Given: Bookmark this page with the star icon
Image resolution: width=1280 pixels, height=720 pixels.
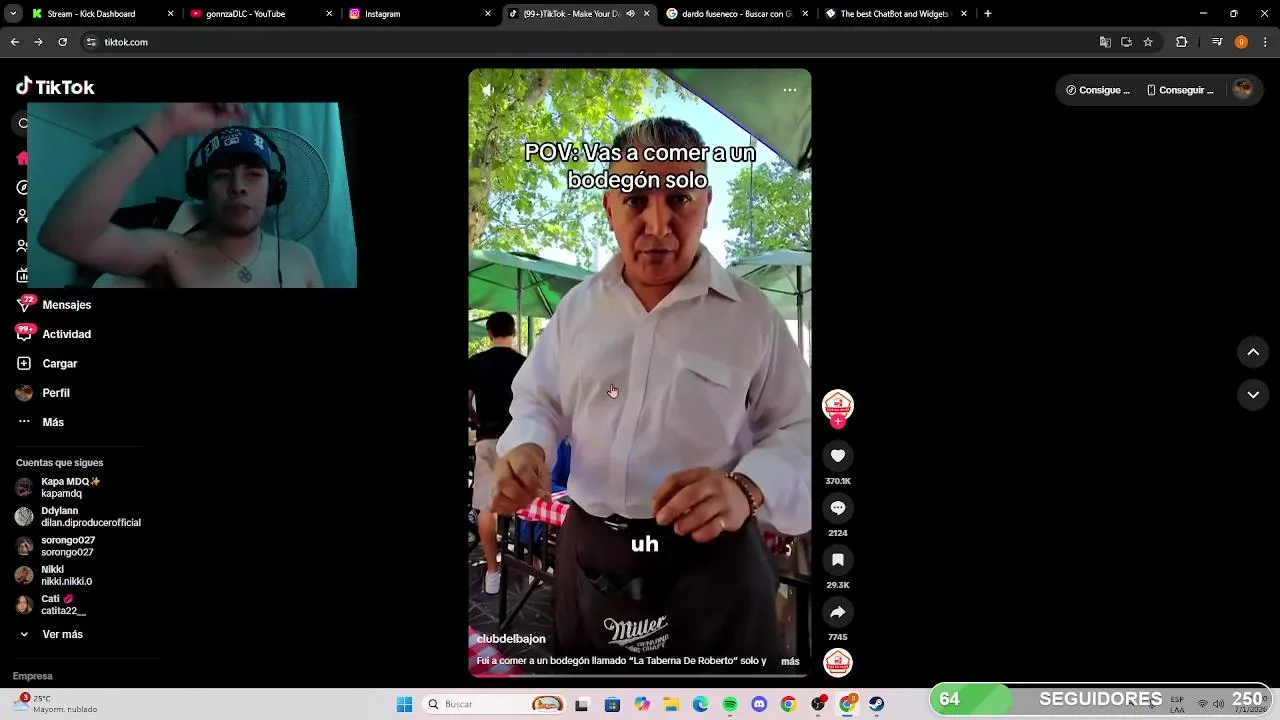Looking at the screenshot, I should pos(1148,42).
